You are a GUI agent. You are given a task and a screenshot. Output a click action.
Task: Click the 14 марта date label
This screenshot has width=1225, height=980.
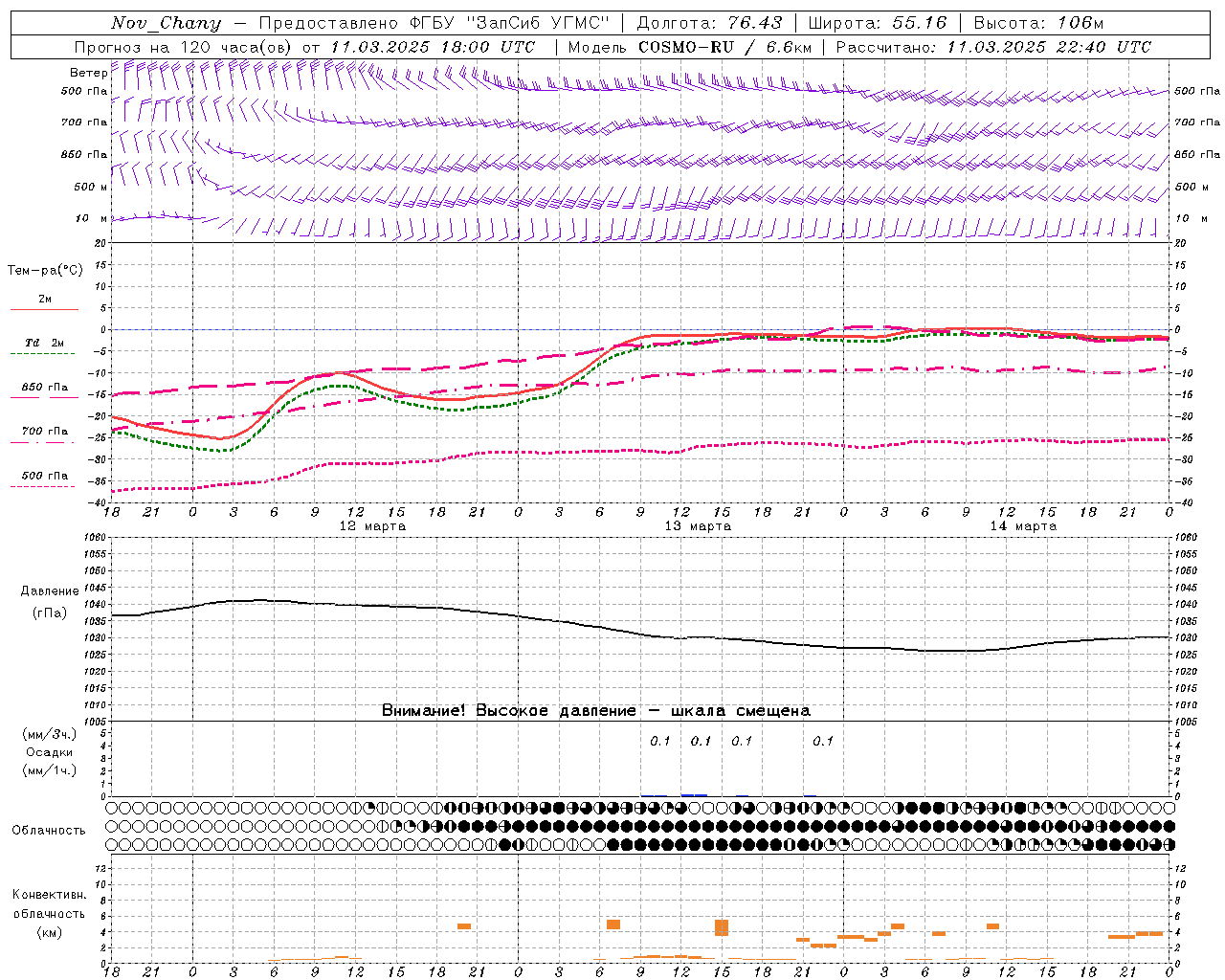pyautogui.click(x=1023, y=526)
